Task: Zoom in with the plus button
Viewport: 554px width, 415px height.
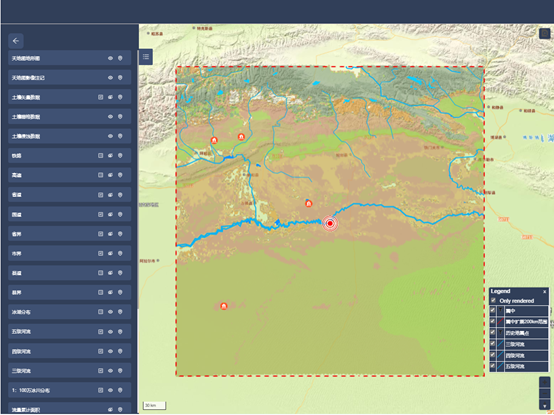Action: [544, 383]
